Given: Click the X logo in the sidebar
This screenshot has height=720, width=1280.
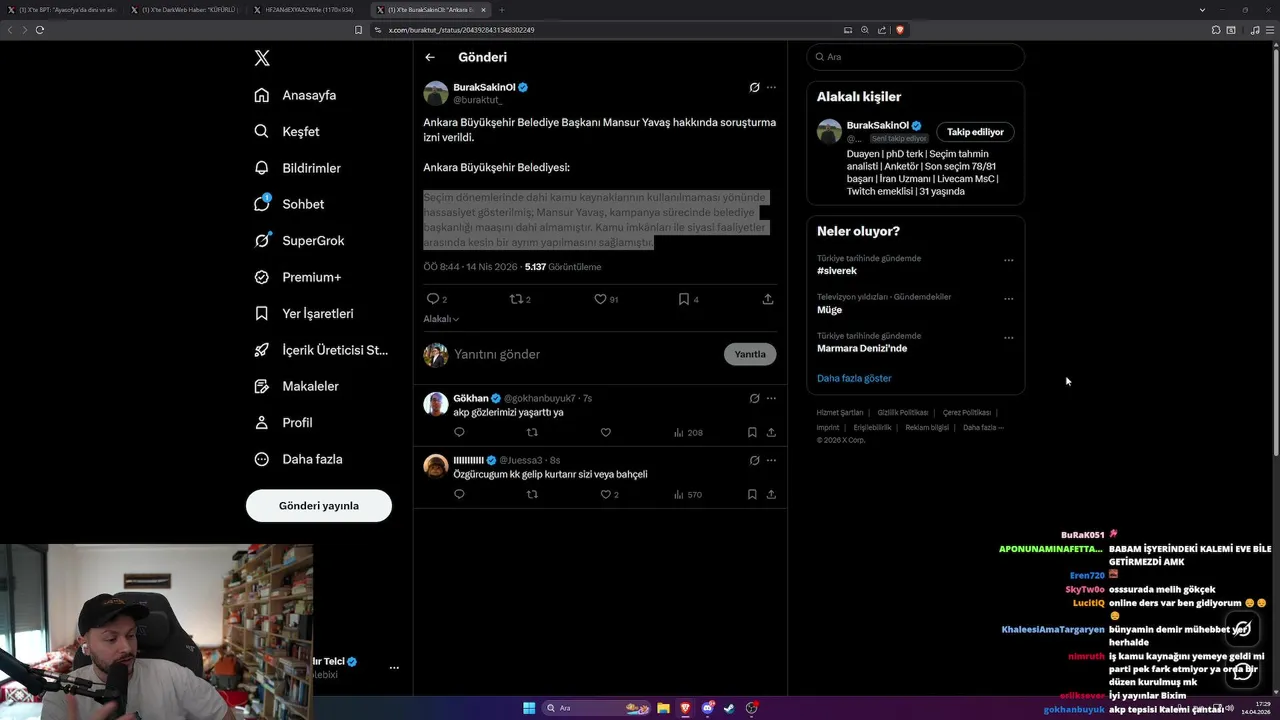Looking at the screenshot, I should (x=262, y=58).
